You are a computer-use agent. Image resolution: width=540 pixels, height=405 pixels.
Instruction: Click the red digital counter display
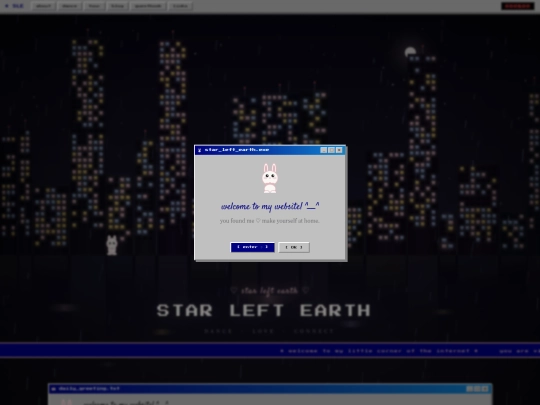(518, 6)
